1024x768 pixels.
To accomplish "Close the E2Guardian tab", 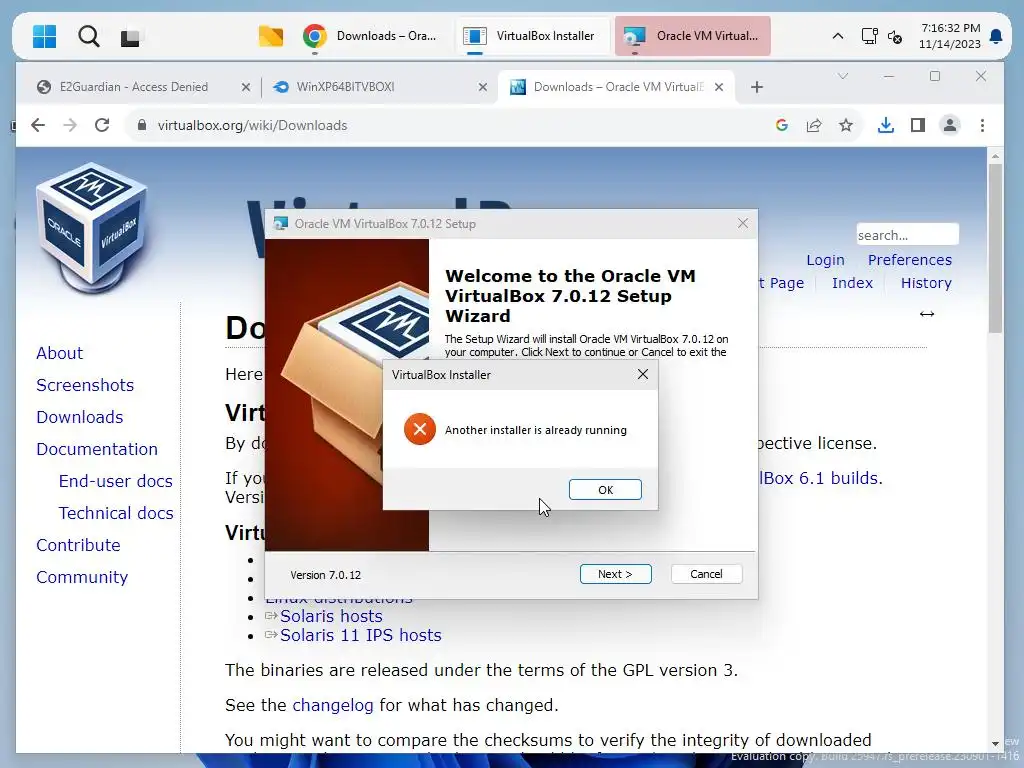I will click(246, 87).
